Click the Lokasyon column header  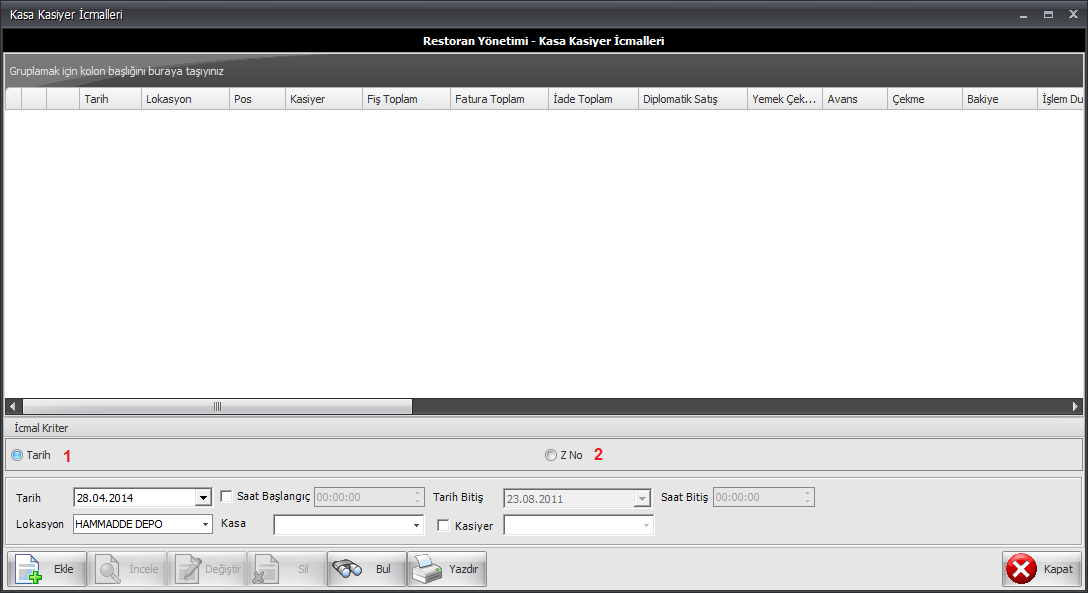click(x=185, y=99)
